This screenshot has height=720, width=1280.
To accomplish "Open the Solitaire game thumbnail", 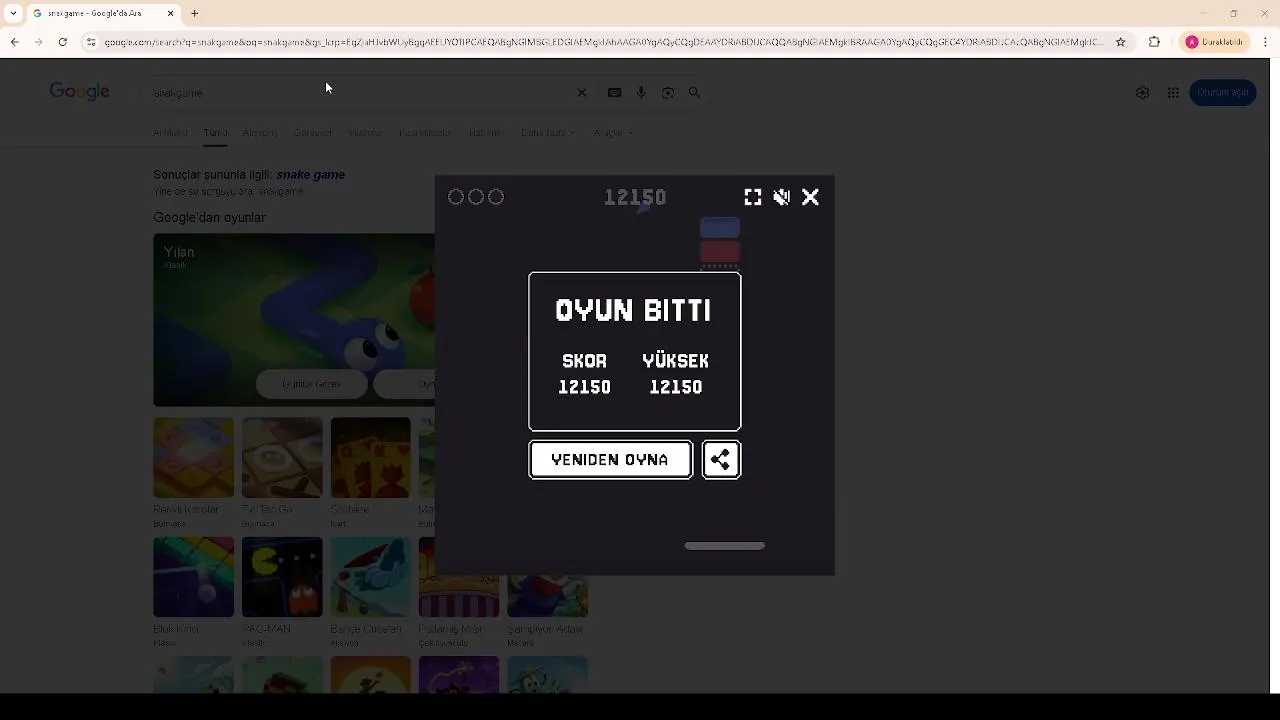I will [x=370, y=458].
